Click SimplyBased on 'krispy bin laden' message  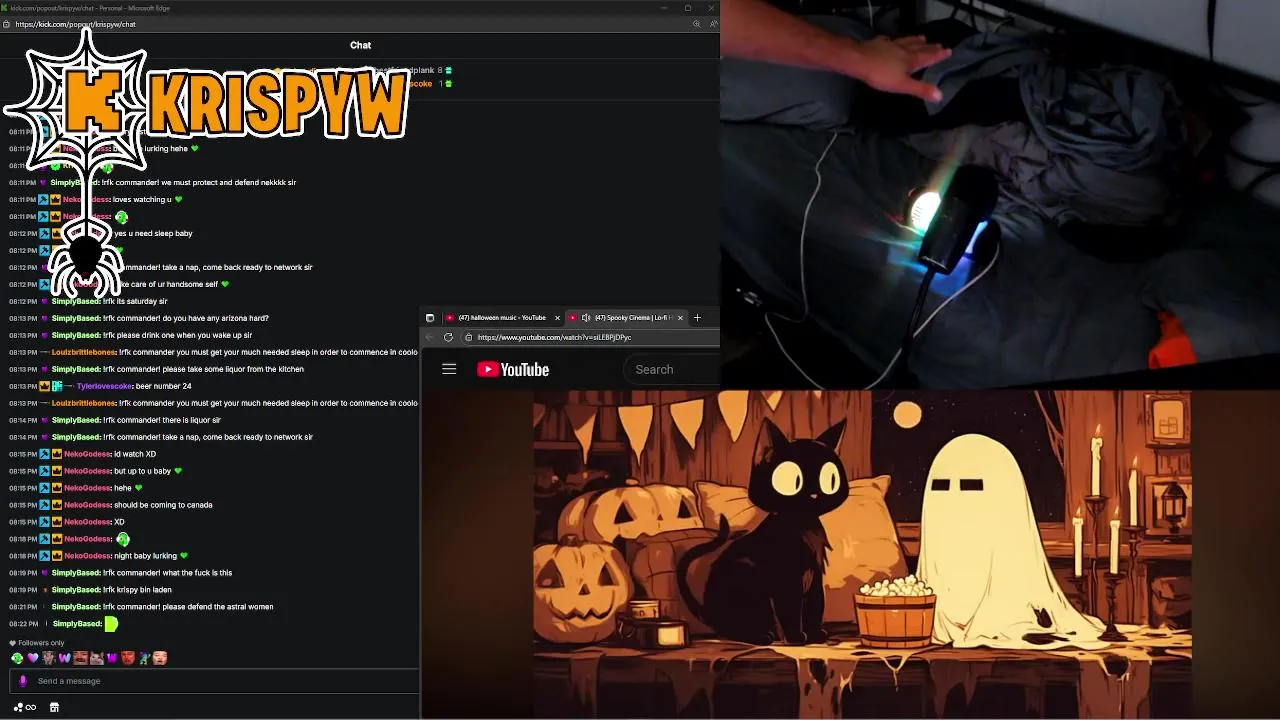(x=76, y=590)
